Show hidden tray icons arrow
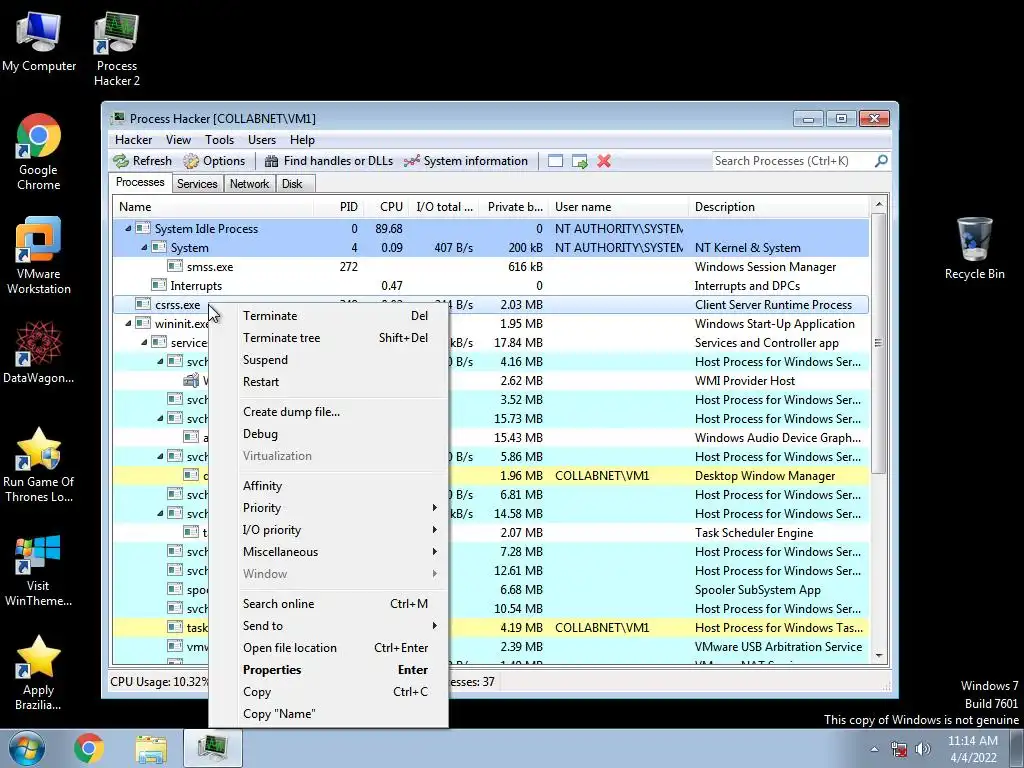The width and height of the screenshot is (1024, 768). [874, 749]
